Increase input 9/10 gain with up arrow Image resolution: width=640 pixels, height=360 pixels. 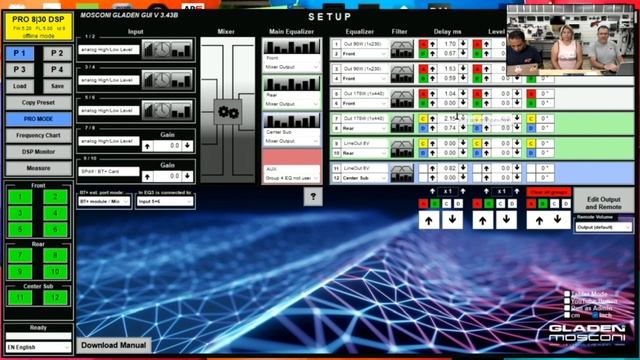pyautogui.click(x=147, y=176)
